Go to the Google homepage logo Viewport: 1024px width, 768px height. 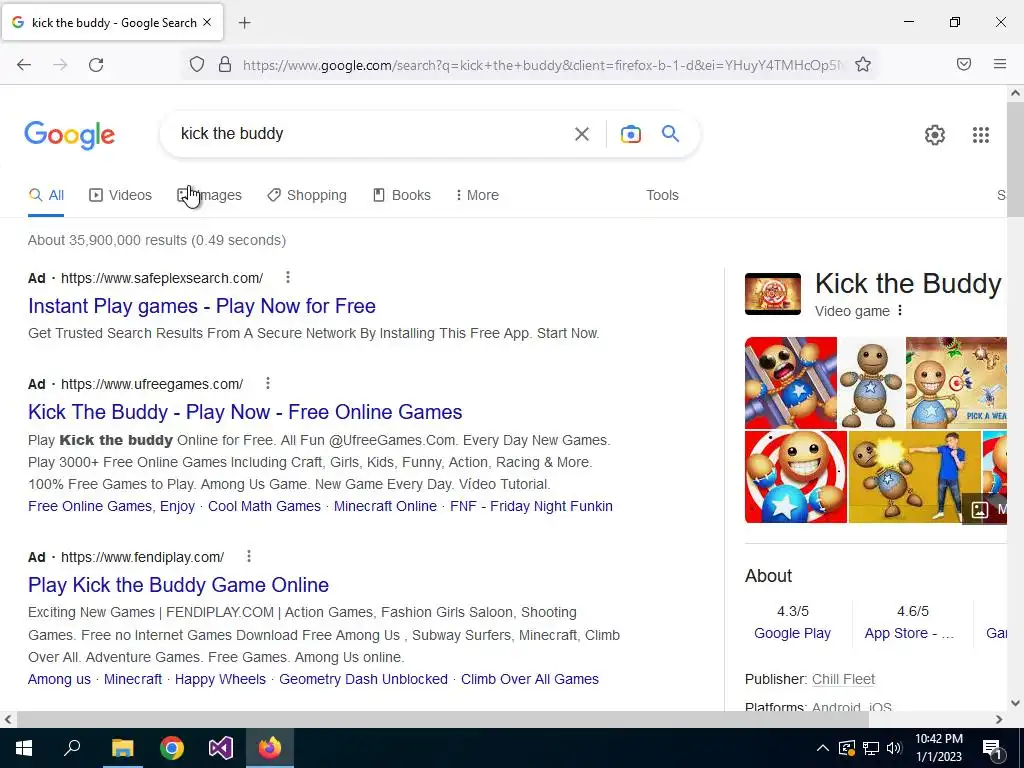tap(70, 135)
